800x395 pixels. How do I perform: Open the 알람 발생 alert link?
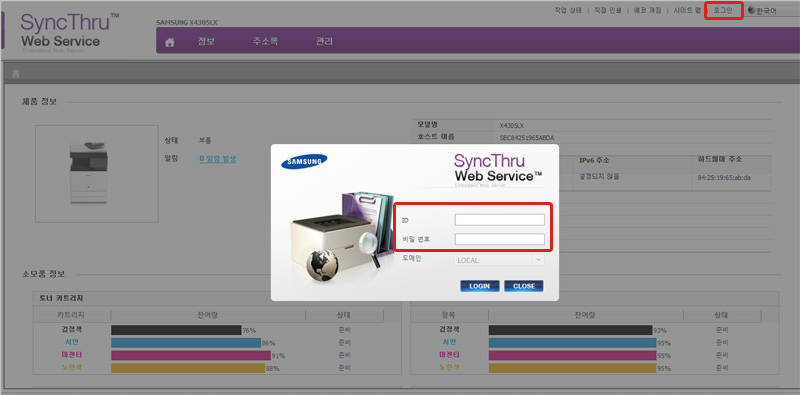(x=218, y=159)
